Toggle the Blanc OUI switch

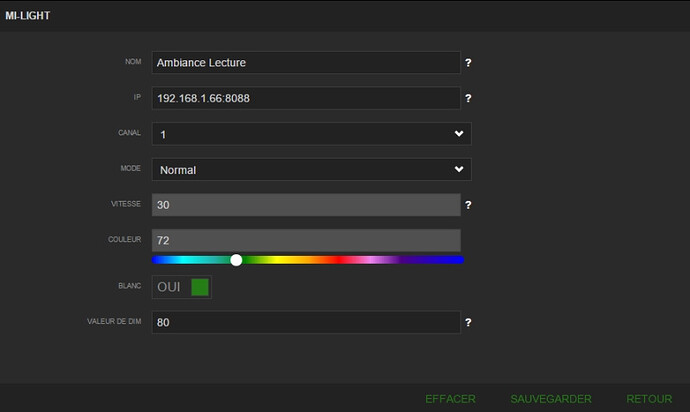point(182,287)
